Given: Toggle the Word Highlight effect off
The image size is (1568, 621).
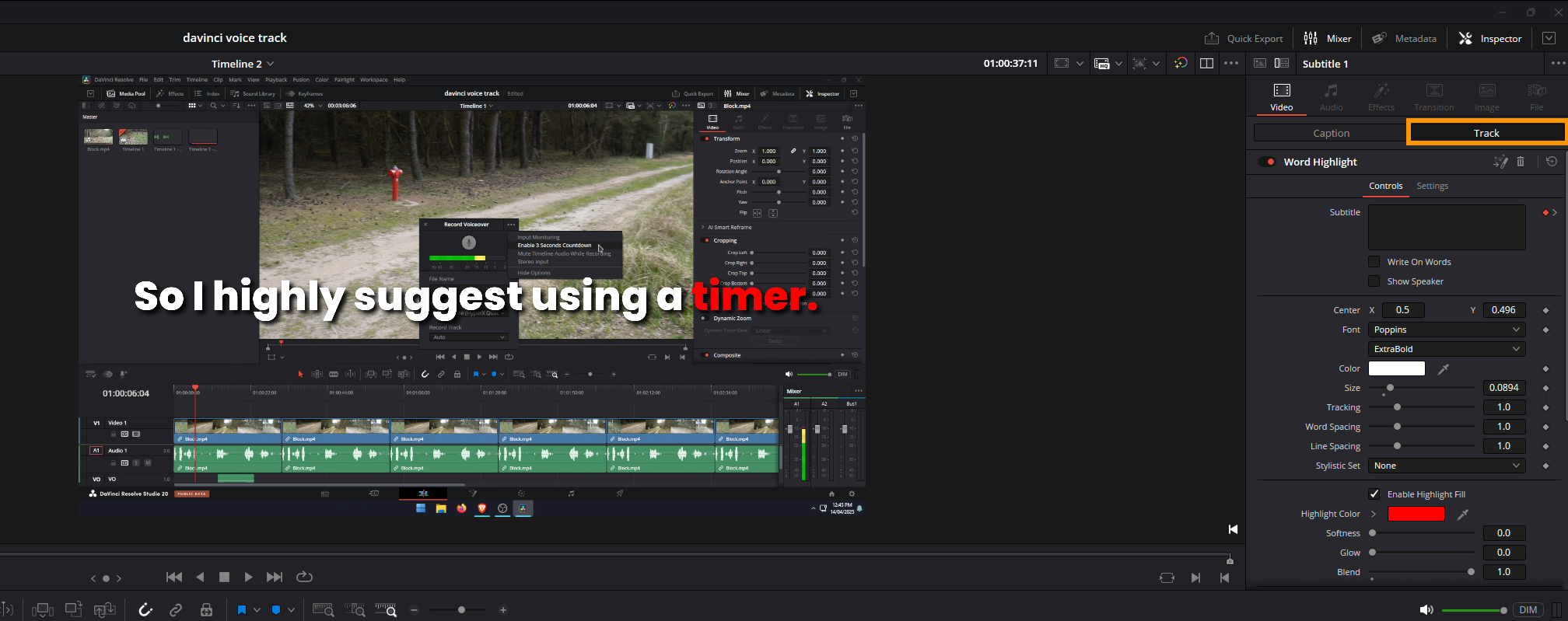Looking at the screenshot, I should (1267, 162).
